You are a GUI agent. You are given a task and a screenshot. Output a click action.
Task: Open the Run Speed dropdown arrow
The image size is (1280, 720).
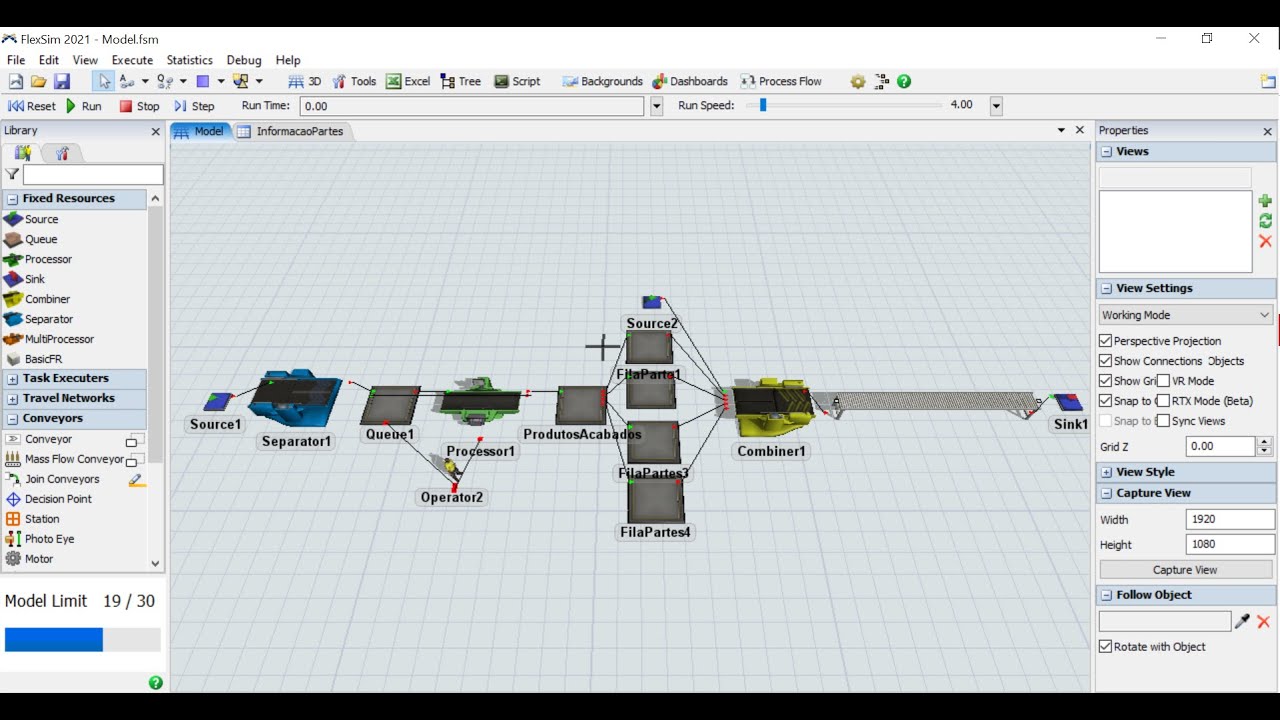coord(996,106)
